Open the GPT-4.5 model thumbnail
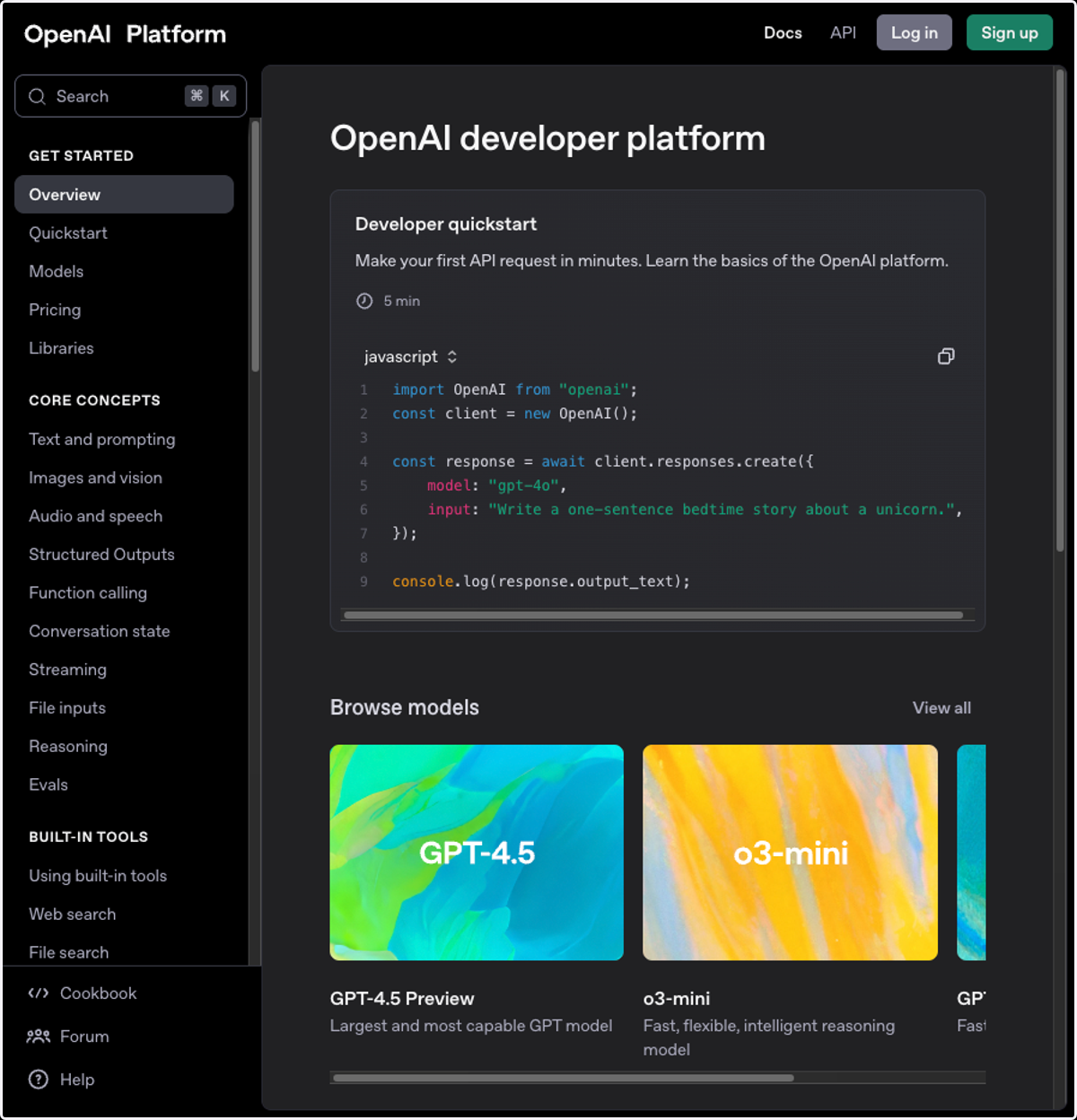This screenshot has width=1077, height=1120. (477, 853)
